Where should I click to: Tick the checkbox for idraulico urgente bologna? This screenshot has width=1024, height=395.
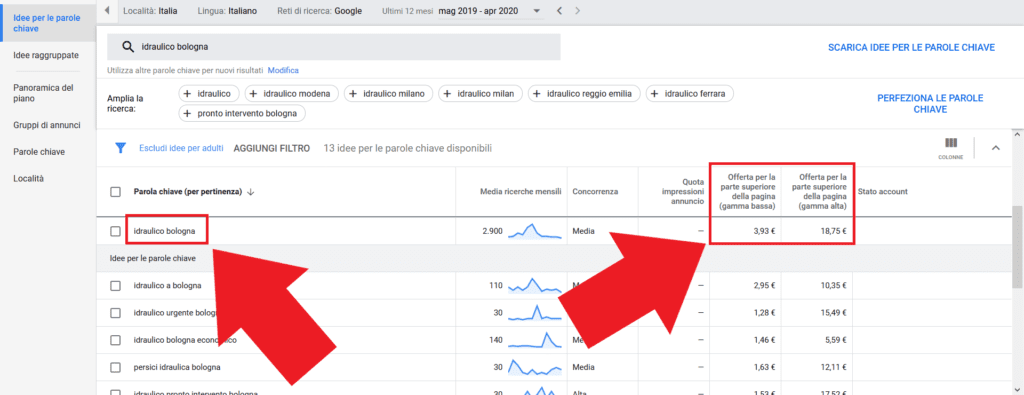(116, 313)
